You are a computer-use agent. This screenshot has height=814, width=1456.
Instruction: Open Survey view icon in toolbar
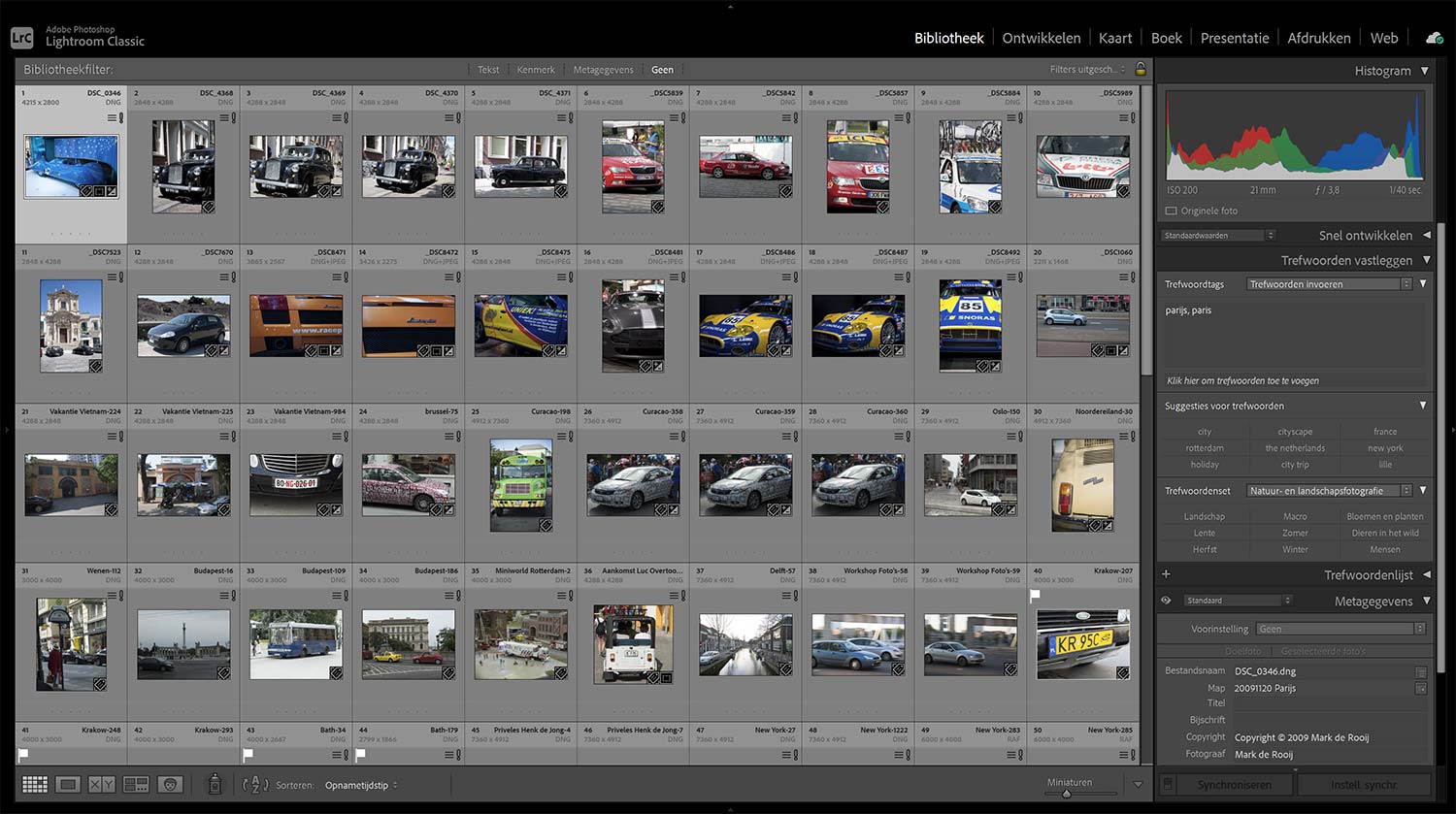point(136,784)
